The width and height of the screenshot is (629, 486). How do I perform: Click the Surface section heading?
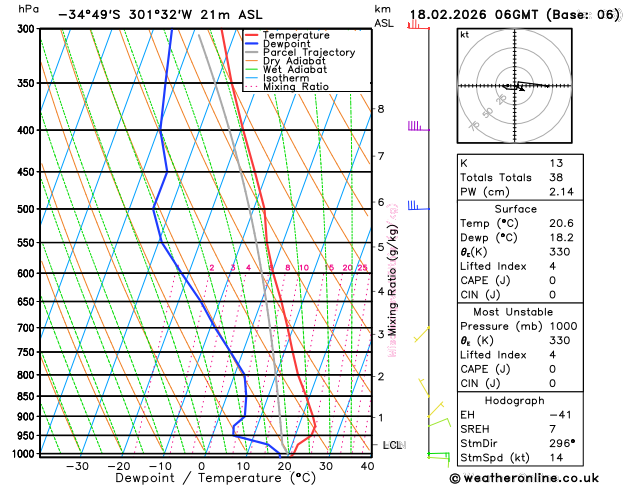(x=515, y=209)
